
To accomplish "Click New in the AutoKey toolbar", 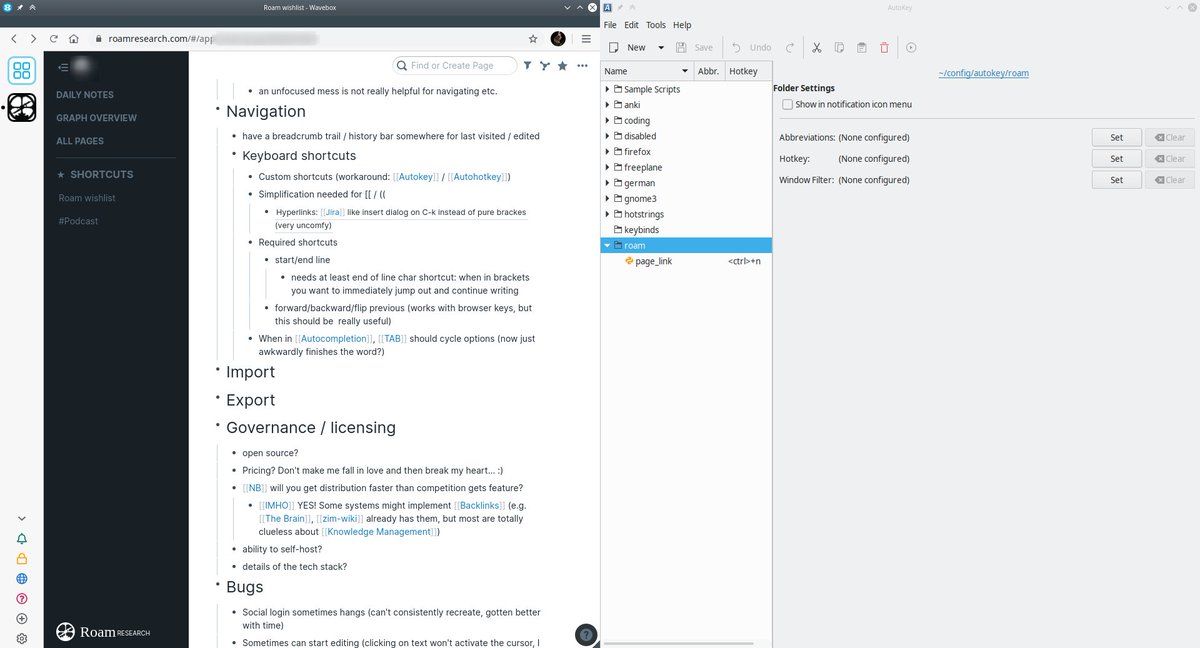I will click(x=628, y=47).
